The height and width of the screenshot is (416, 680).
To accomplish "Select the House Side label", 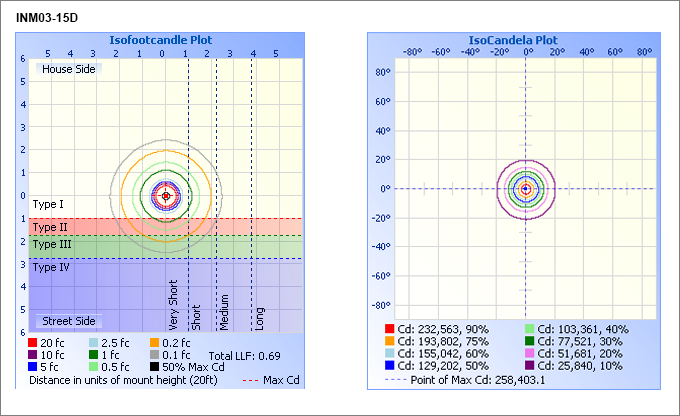I will click(68, 69).
